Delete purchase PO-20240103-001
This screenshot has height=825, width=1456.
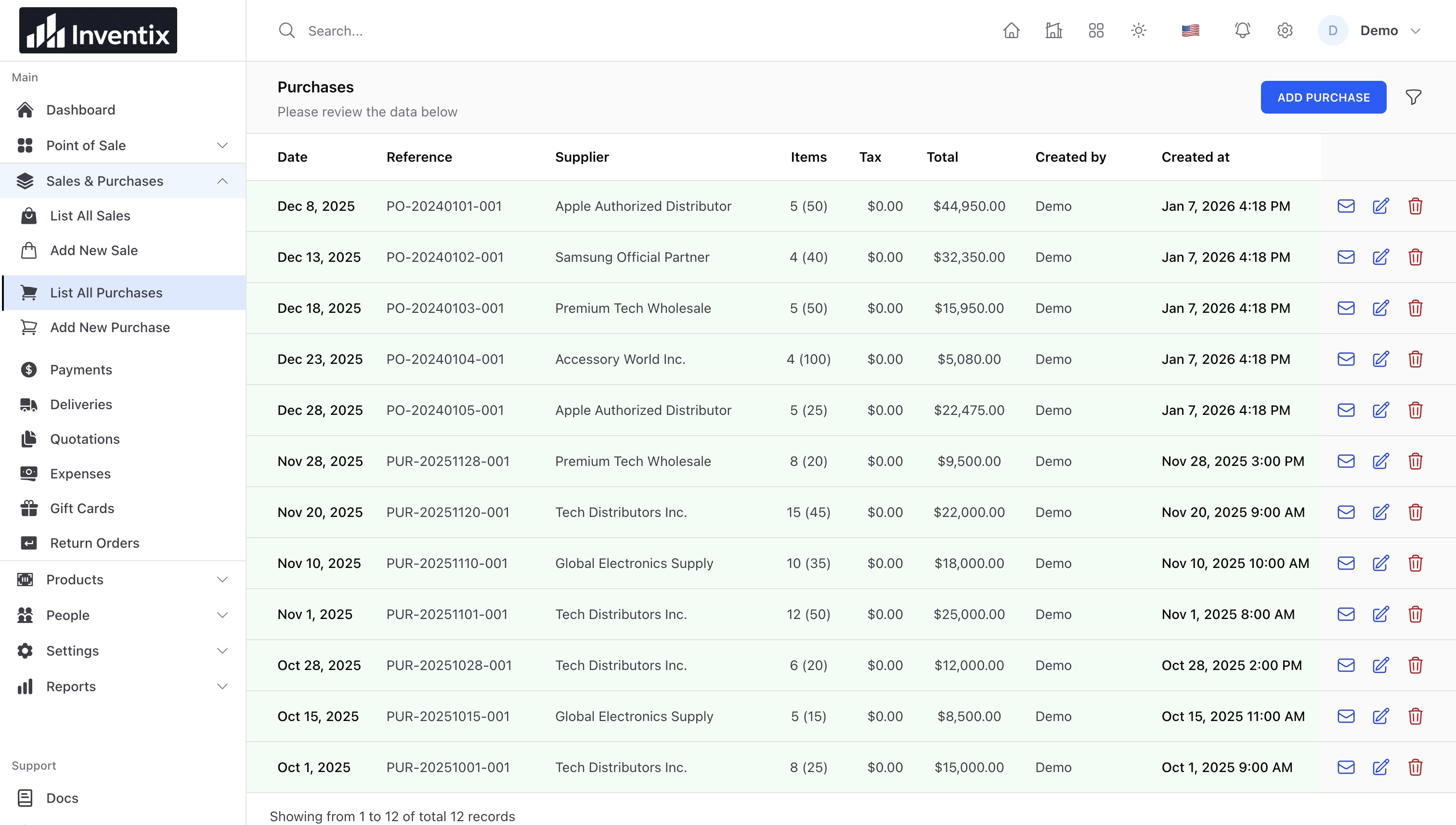point(1415,308)
